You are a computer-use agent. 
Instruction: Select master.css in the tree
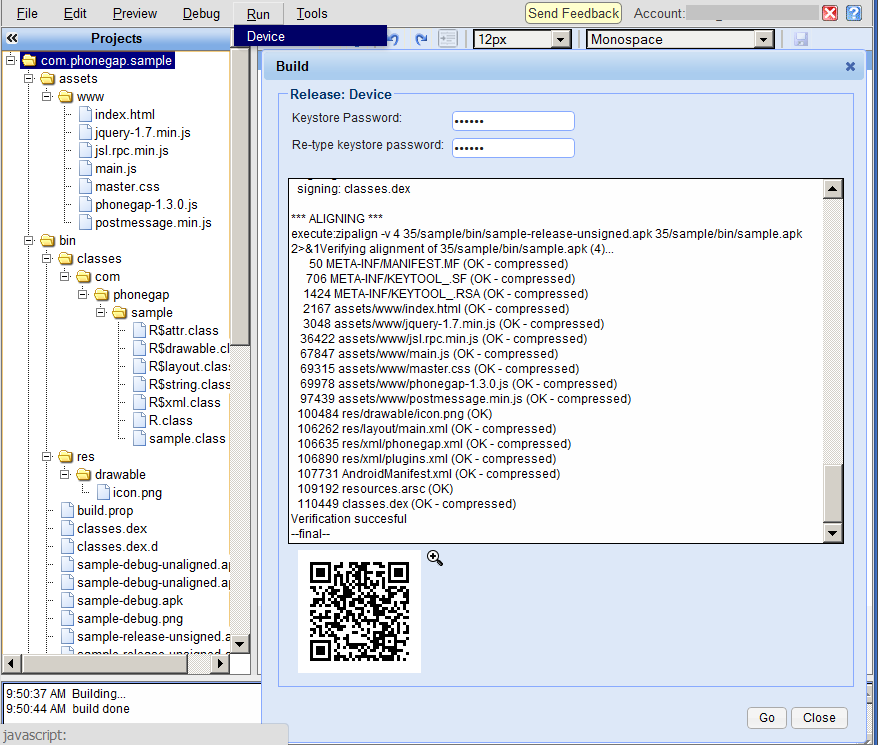127,187
